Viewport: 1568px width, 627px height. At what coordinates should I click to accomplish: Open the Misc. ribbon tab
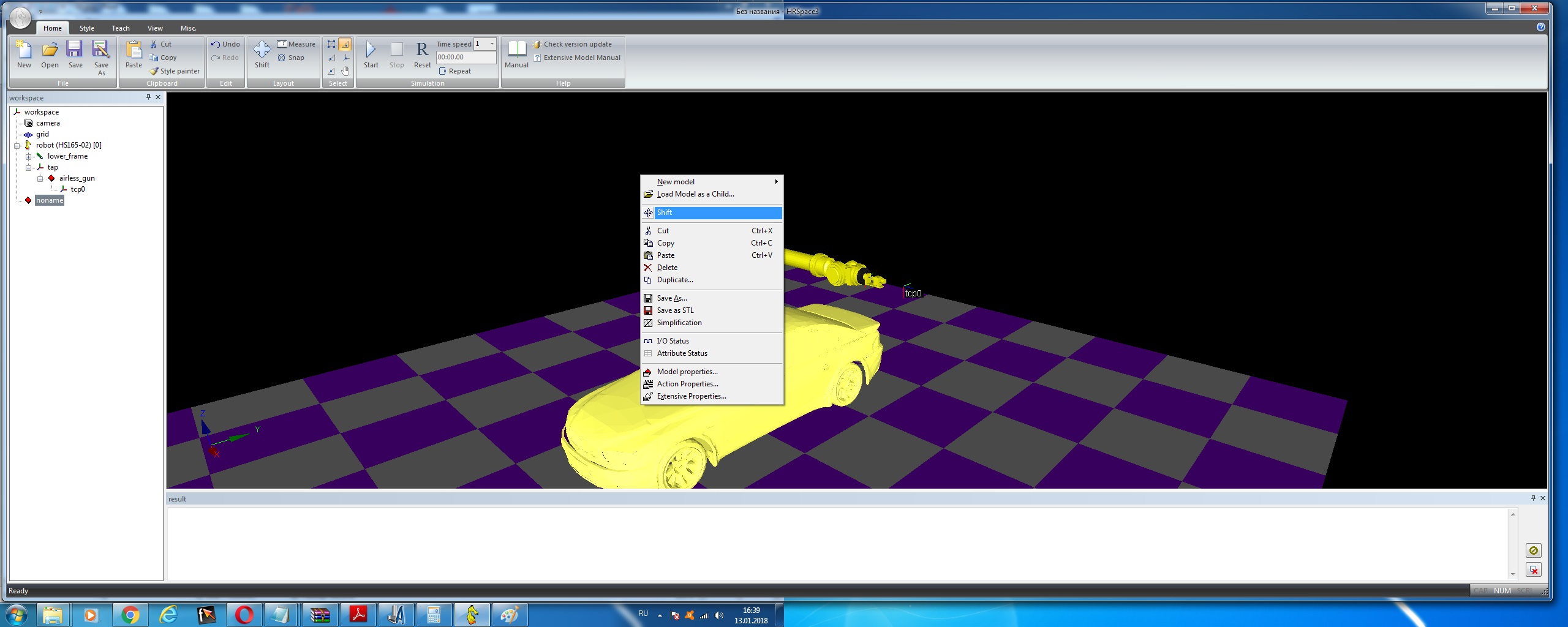pos(189,28)
